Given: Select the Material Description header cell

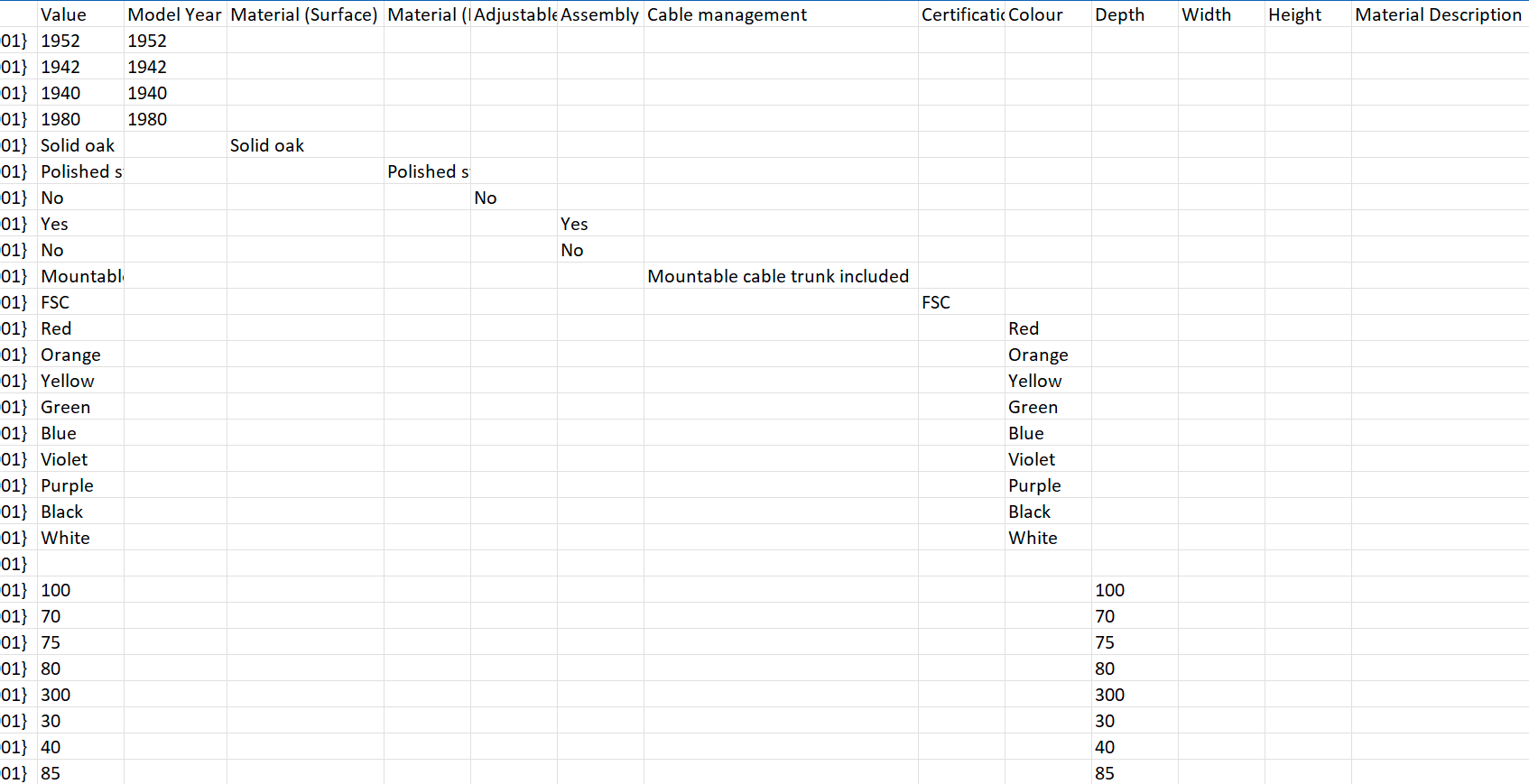Looking at the screenshot, I should coord(1440,14).
